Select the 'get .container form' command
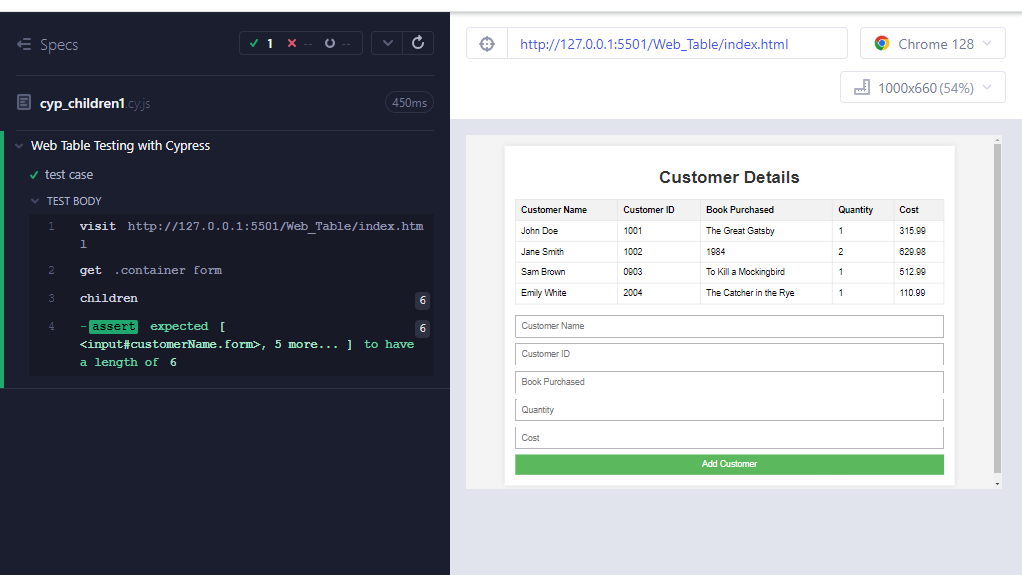Screen dimensions: 1022x575 [x=150, y=270]
